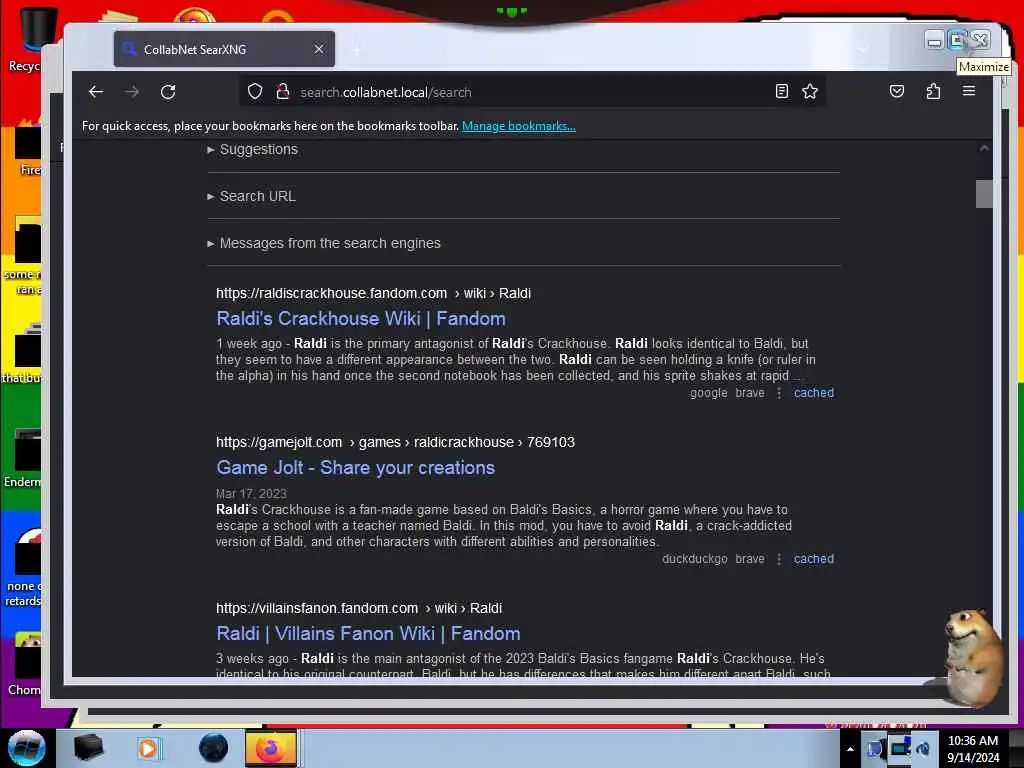Open the Windows Start orb
This screenshot has height=768, width=1024.
26,748
